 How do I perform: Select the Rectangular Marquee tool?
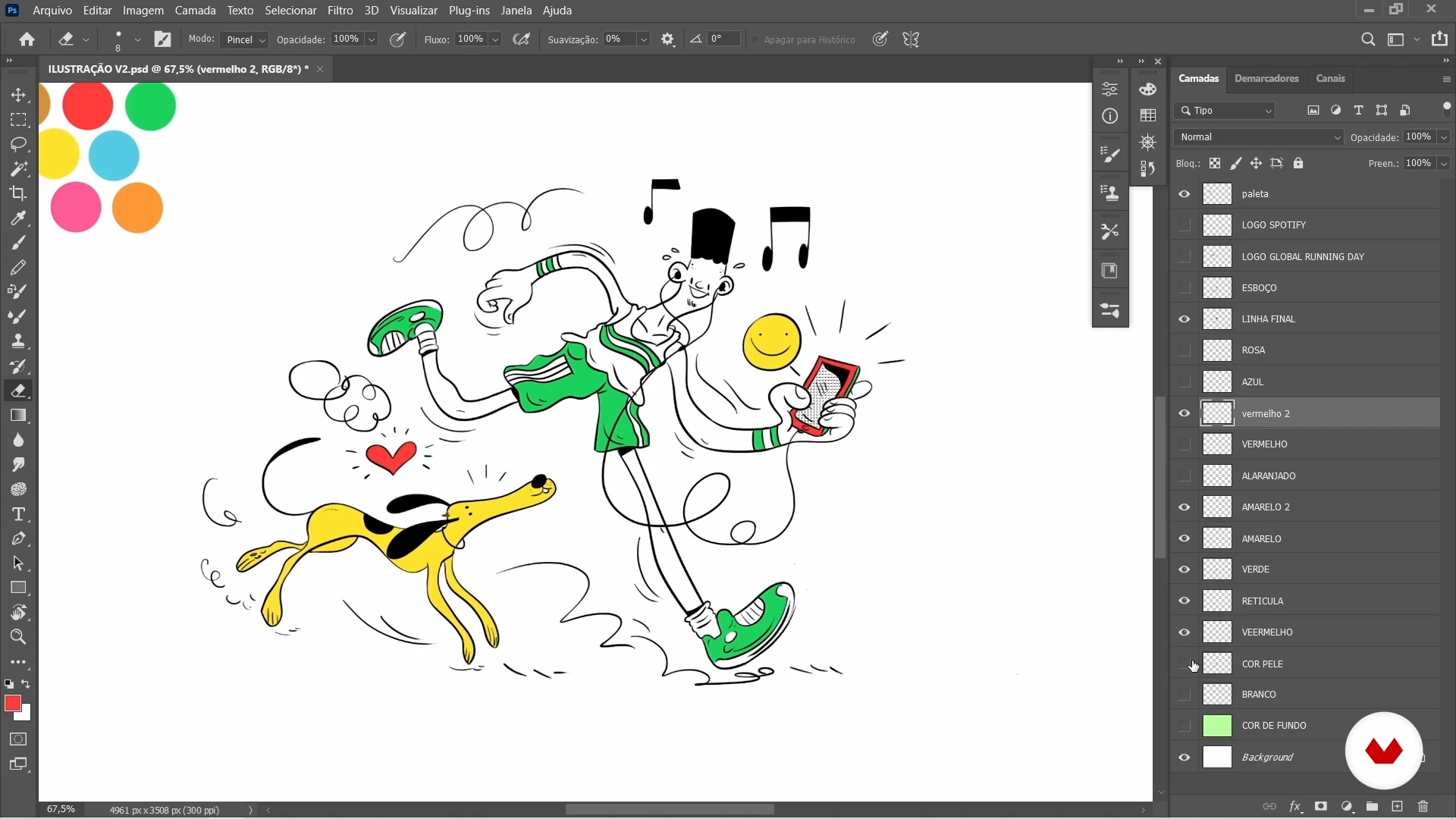[18, 120]
